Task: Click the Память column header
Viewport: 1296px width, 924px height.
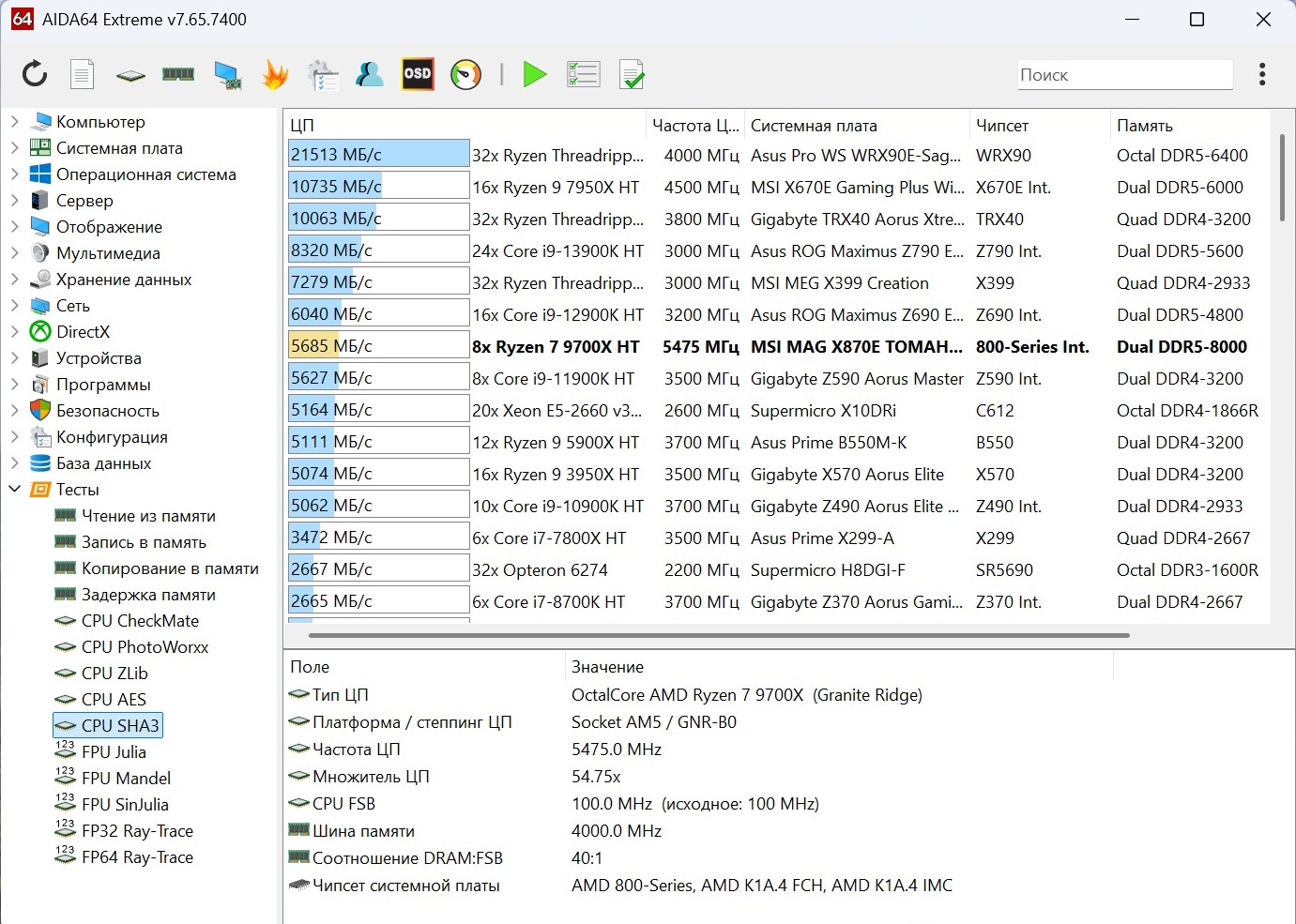Action: point(1144,126)
